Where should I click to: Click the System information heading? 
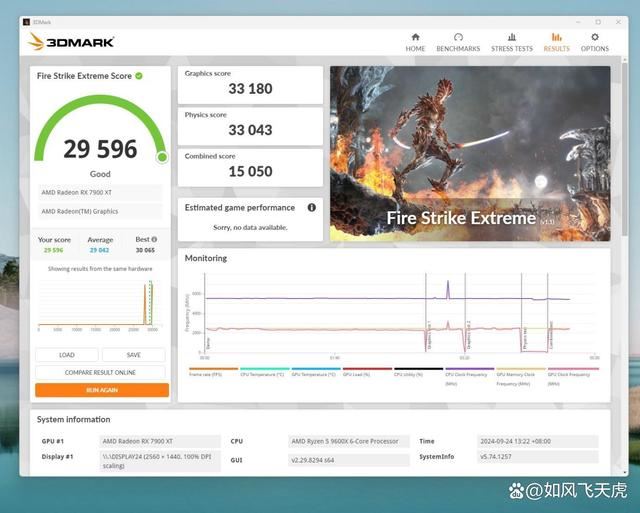click(73, 419)
